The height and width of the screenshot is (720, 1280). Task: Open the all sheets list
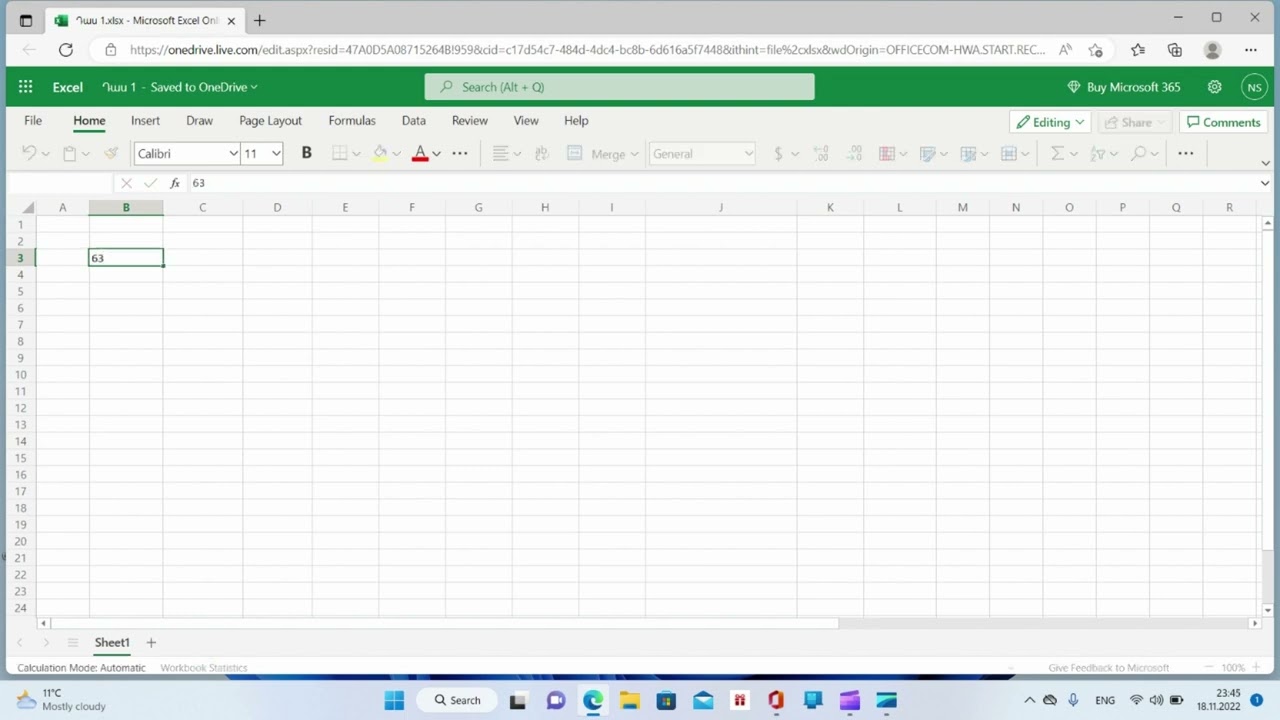72,642
